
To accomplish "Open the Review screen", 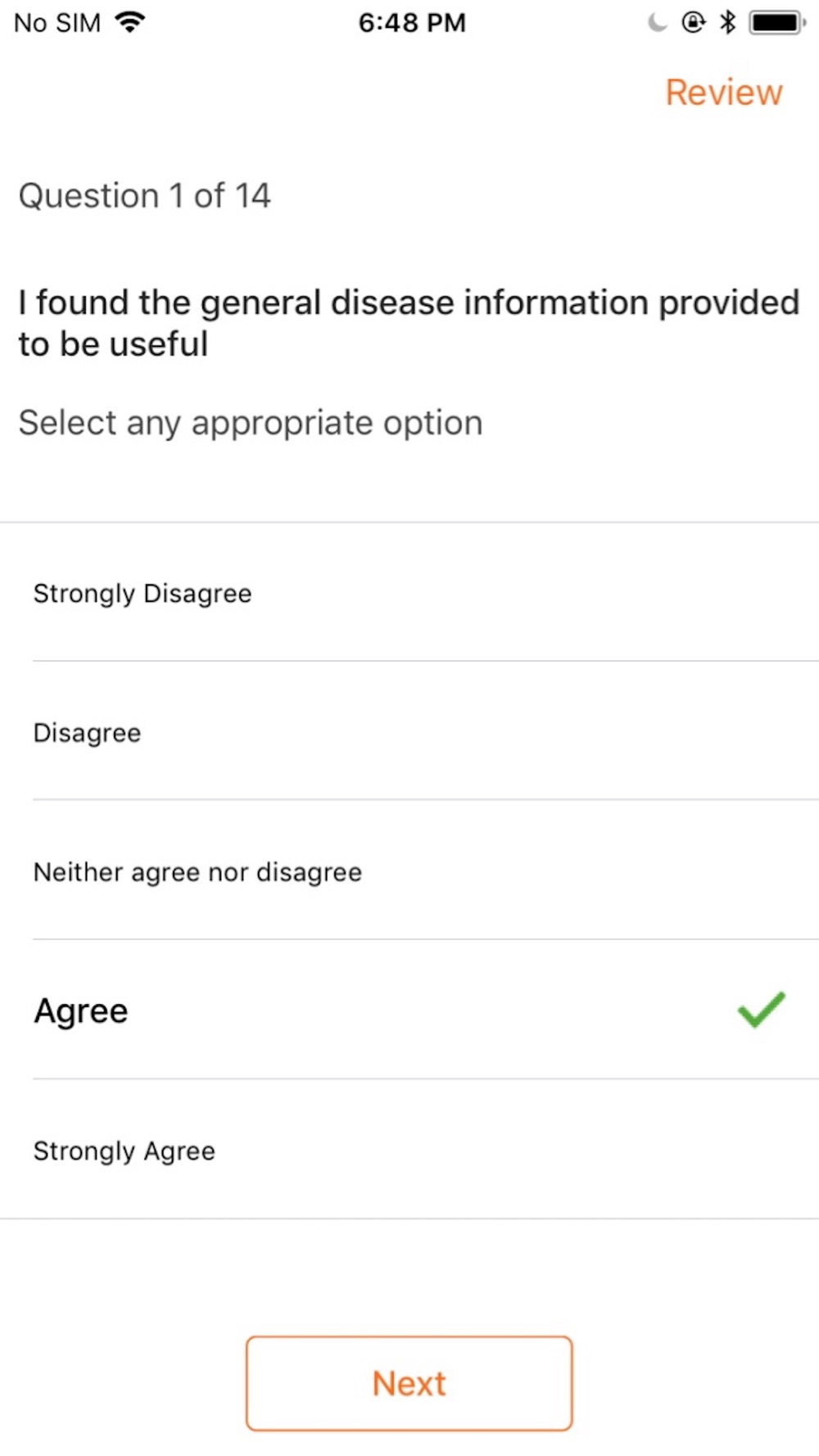I will [724, 92].
